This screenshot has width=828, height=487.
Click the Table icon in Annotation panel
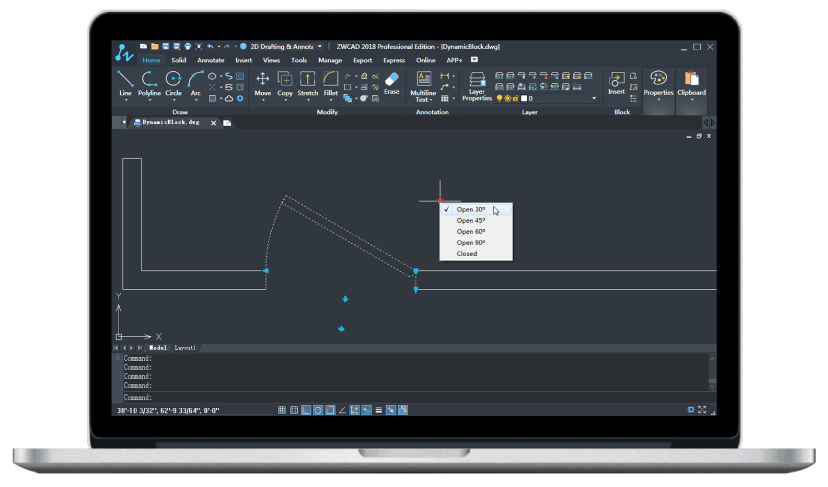(x=445, y=98)
